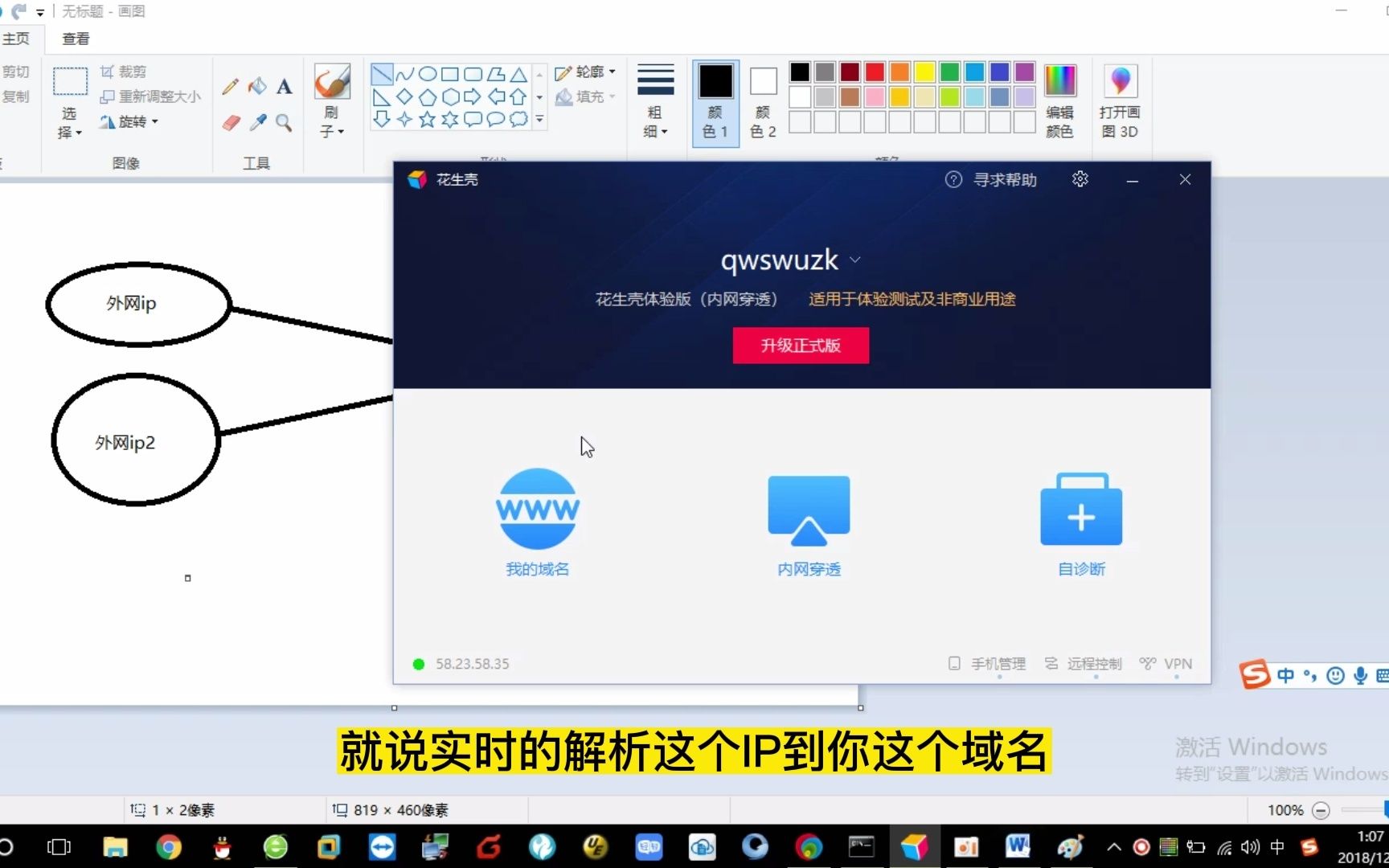Open the 旋转 rotate dropdown
1389x868 pixels.
click(x=129, y=121)
